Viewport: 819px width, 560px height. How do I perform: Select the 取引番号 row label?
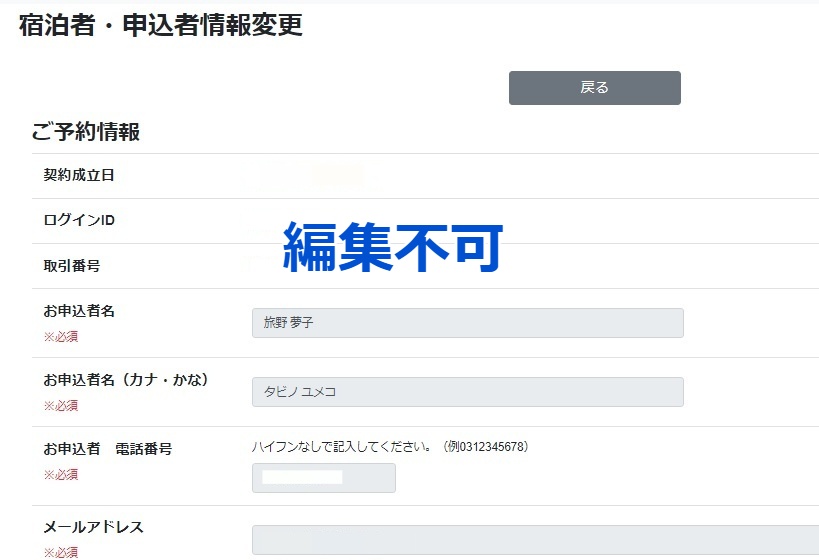[x=72, y=265]
